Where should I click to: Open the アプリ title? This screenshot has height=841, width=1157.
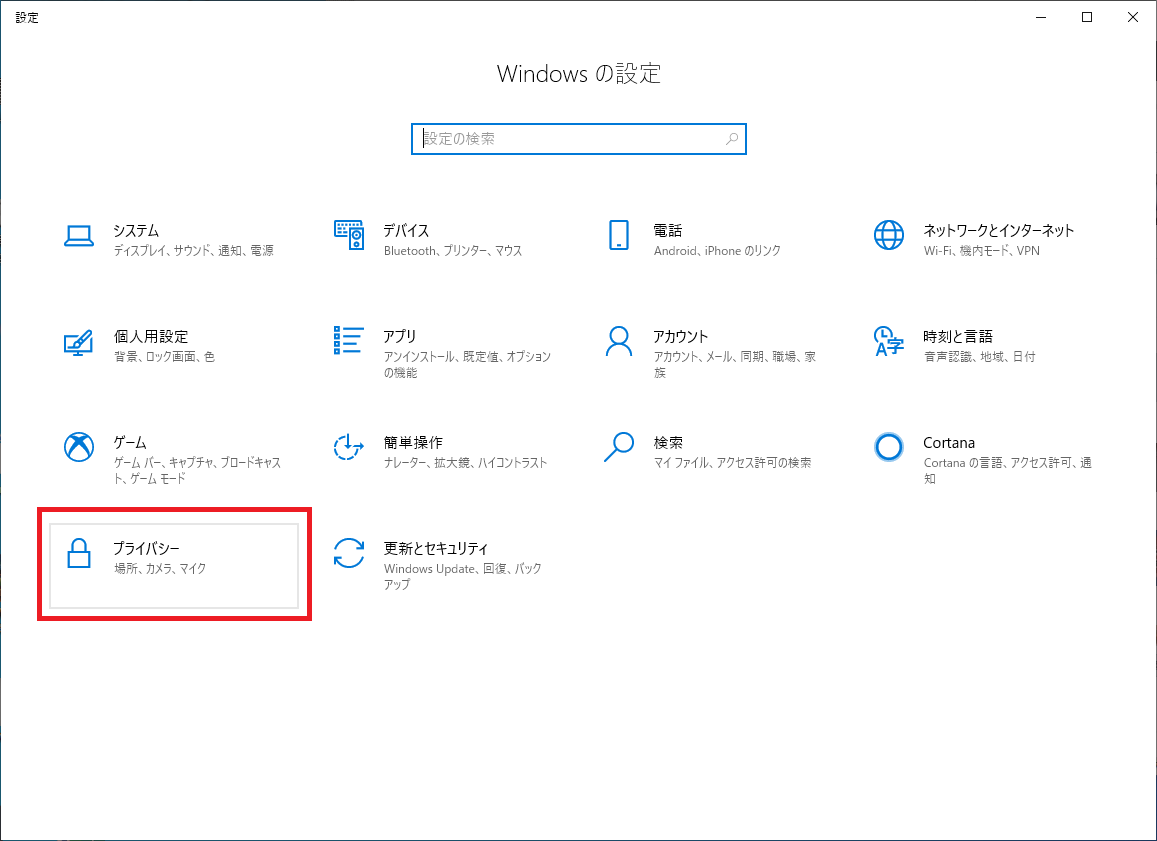(x=399, y=336)
